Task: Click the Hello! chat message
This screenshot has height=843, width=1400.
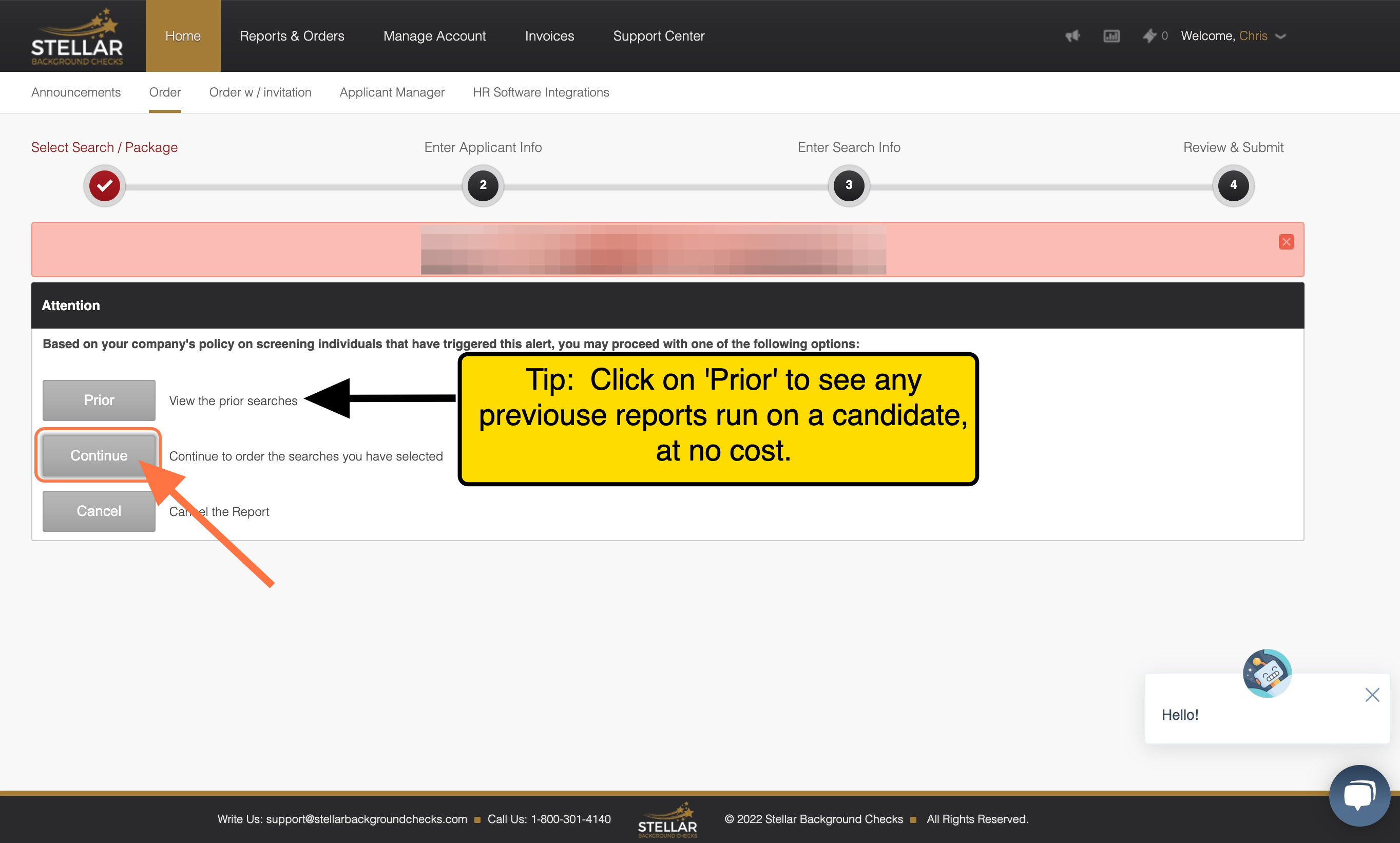Action: pos(1180,715)
